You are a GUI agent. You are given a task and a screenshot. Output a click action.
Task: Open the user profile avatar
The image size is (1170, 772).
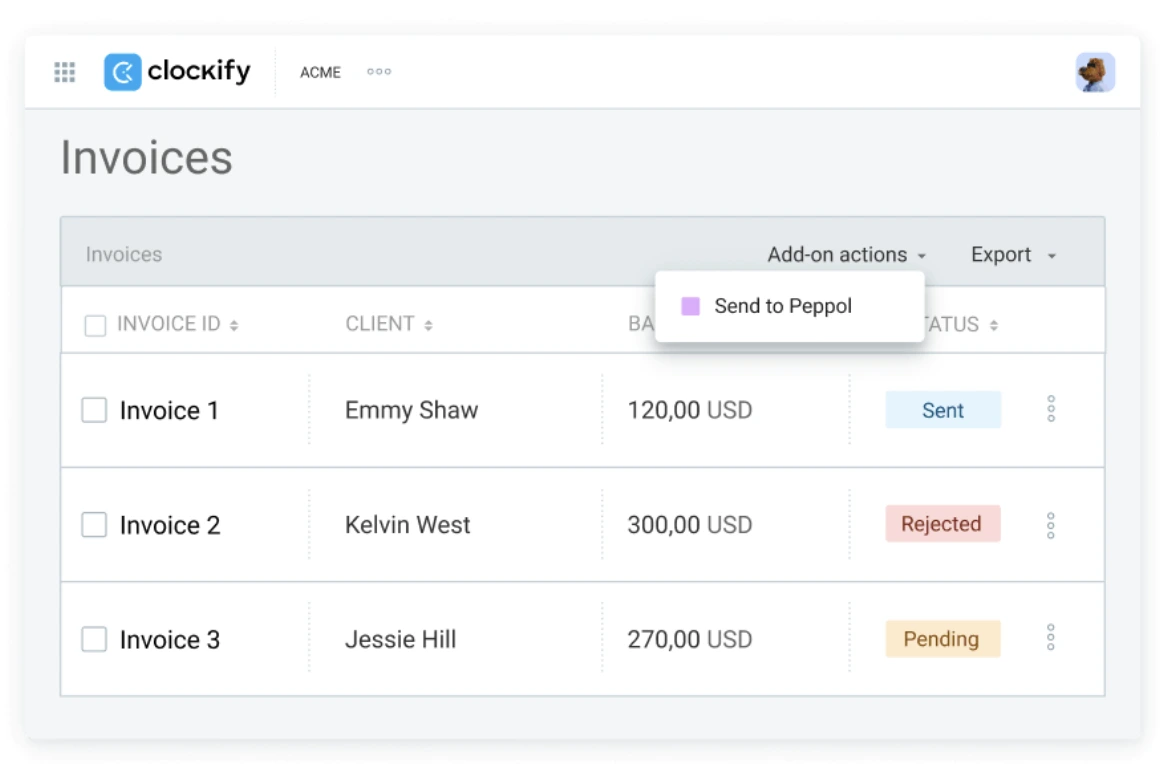click(1095, 72)
